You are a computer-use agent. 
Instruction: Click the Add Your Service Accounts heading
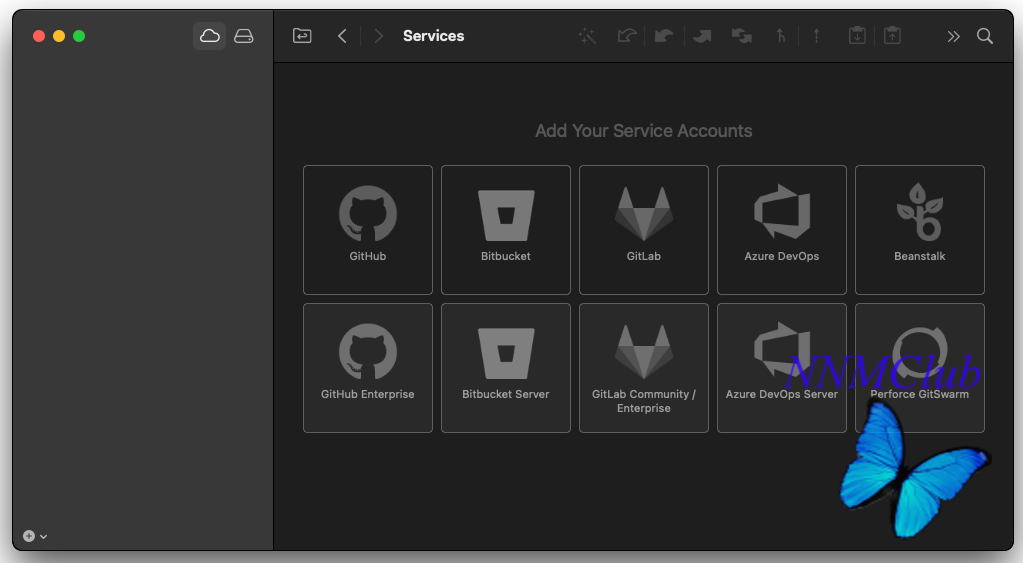click(x=644, y=131)
